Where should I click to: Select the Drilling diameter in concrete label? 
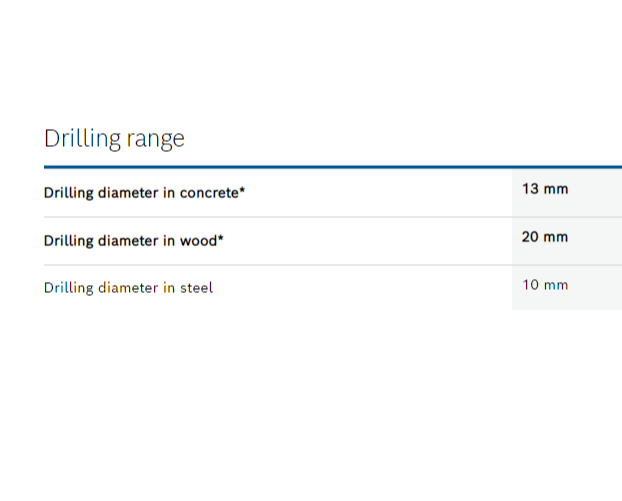pyautogui.click(x=144, y=193)
